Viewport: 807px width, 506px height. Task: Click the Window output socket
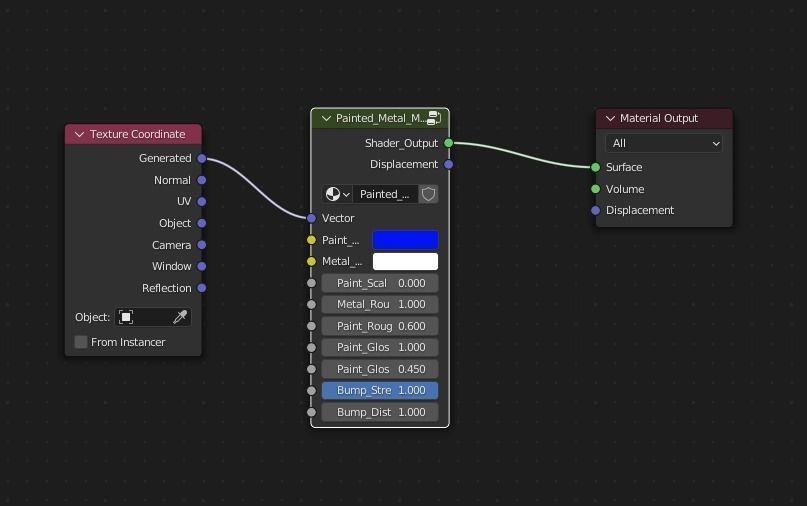[202, 266]
